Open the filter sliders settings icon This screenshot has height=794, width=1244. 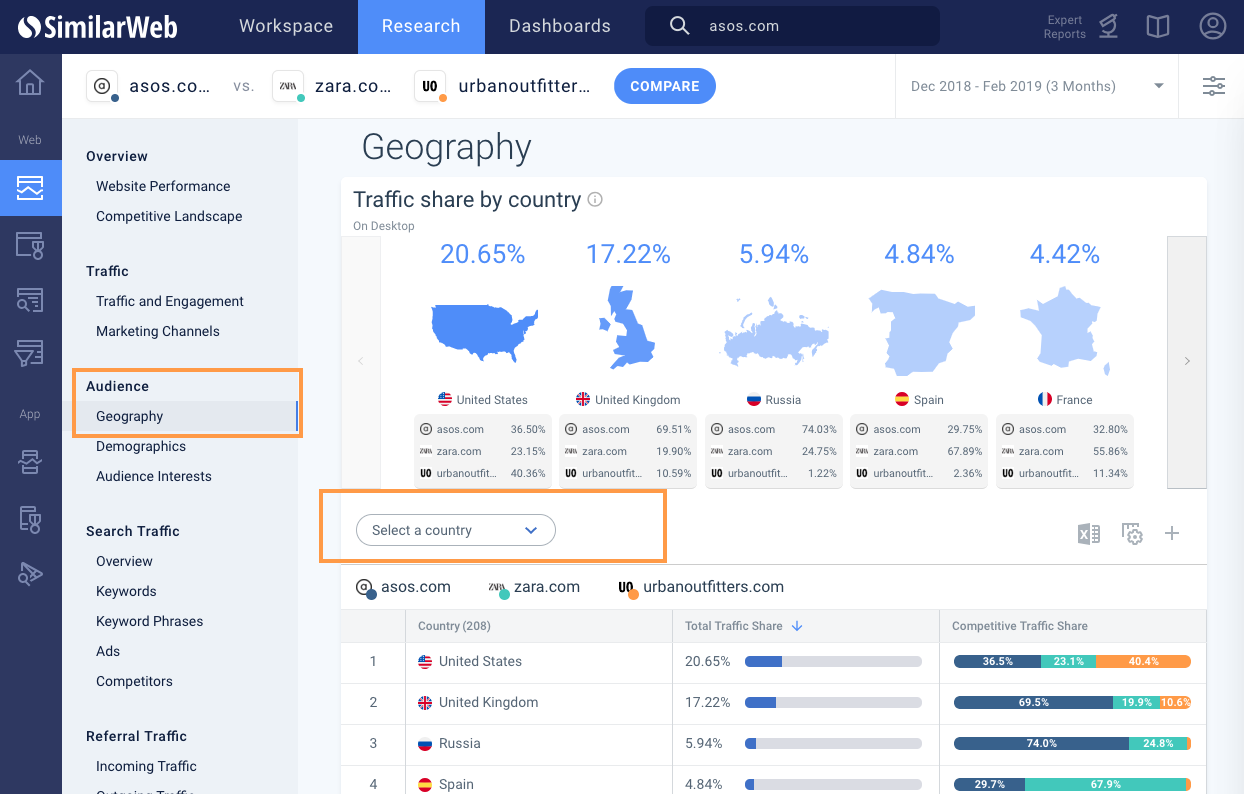pyautogui.click(x=1214, y=86)
